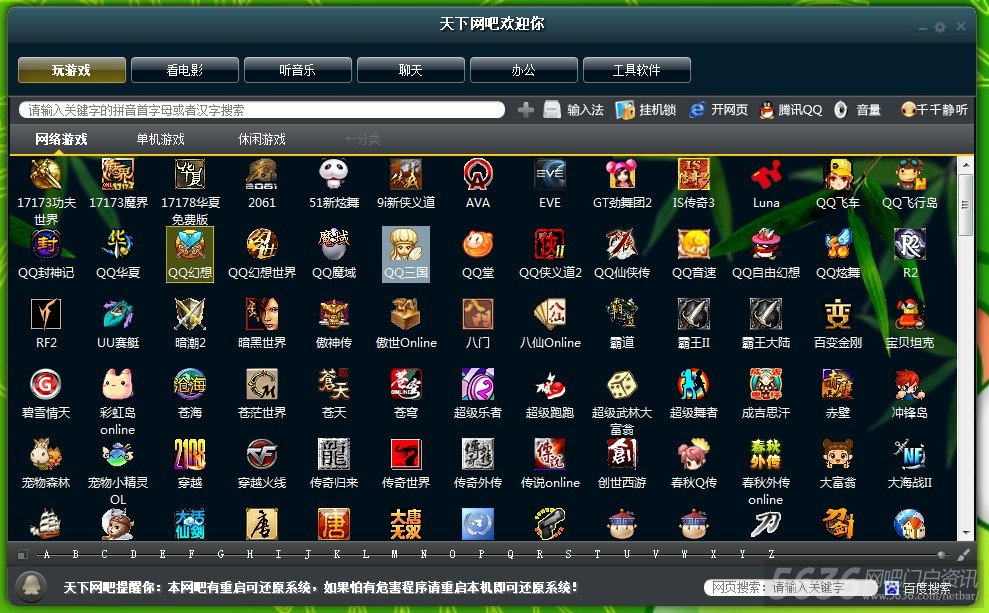Filter games by letter A
The height and width of the screenshot is (613, 989).
click(47, 554)
